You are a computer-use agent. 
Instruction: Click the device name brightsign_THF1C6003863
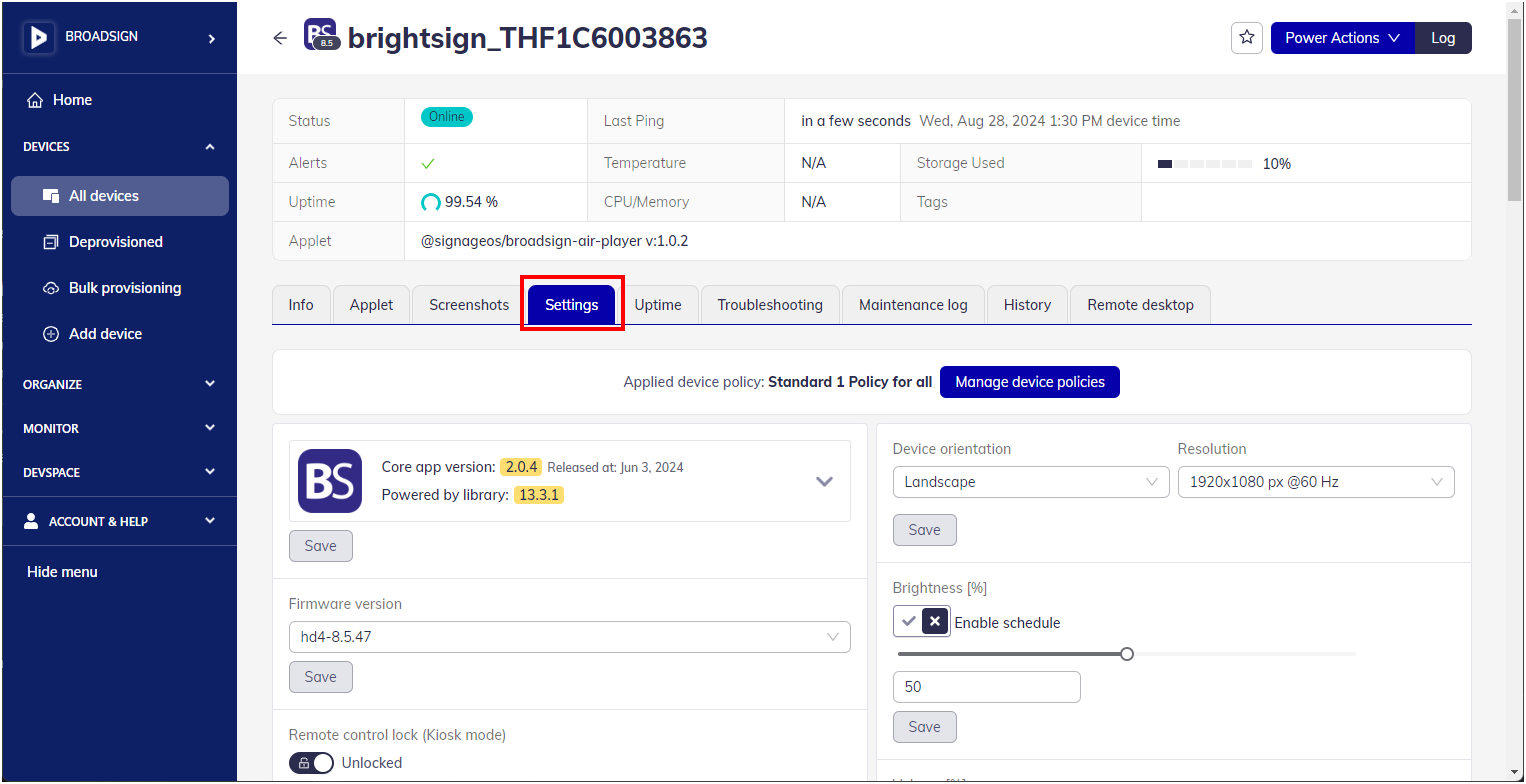pyautogui.click(x=527, y=38)
